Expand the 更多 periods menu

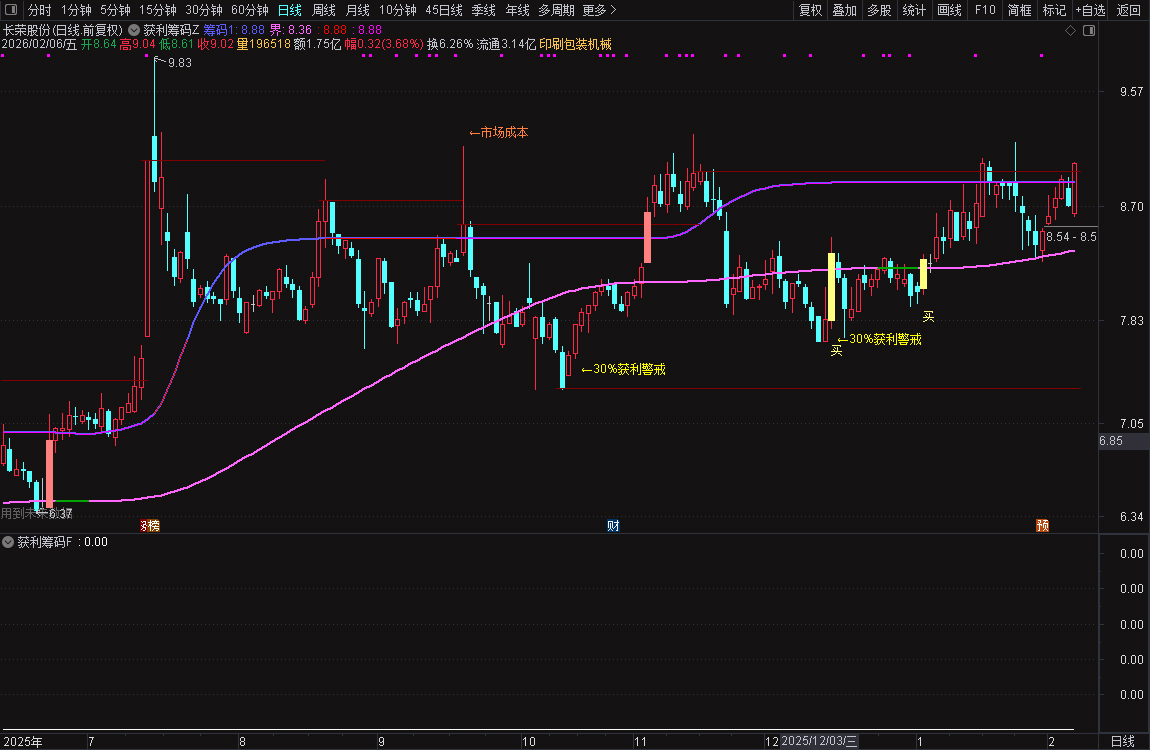click(598, 10)
